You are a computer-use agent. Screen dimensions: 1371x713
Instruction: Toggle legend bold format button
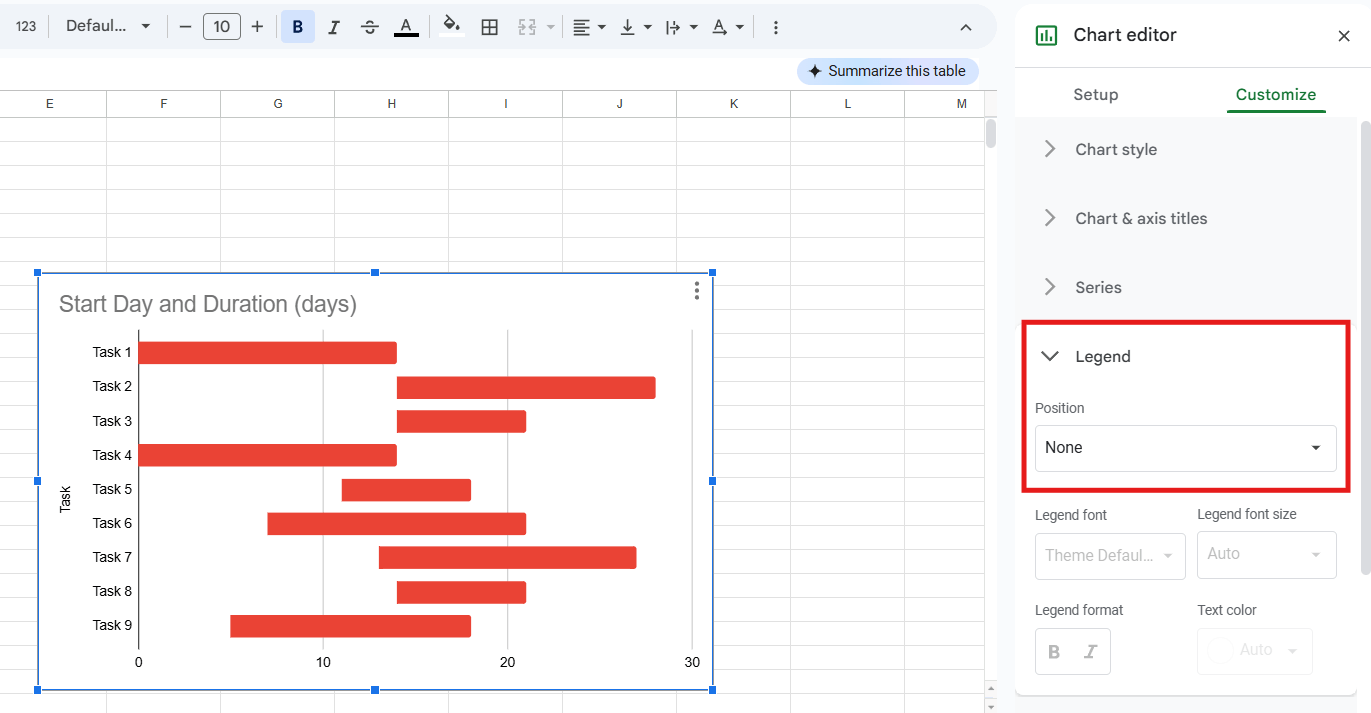[1054, 652]
